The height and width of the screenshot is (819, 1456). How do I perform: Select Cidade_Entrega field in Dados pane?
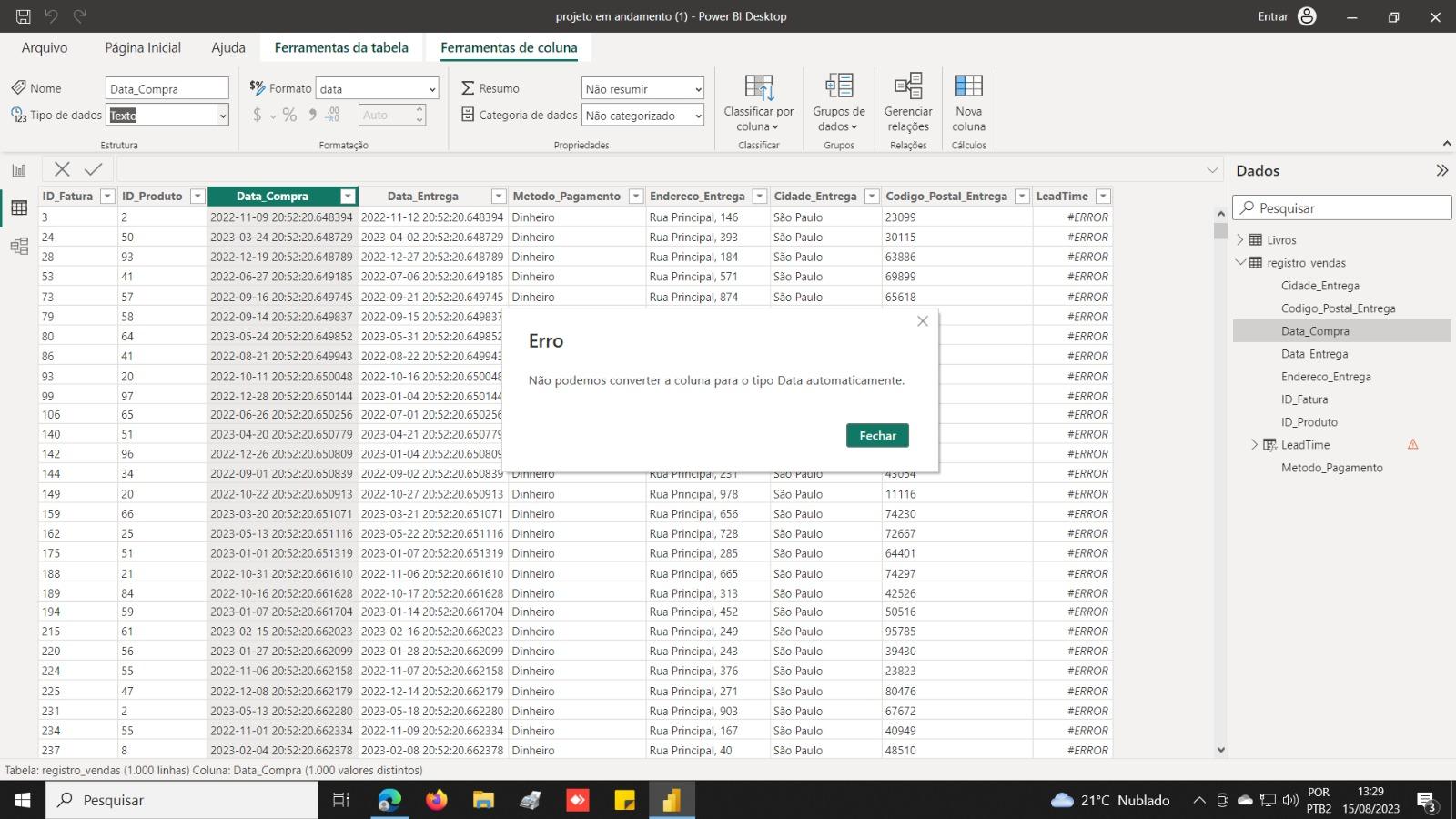[x=1319, y=286]
